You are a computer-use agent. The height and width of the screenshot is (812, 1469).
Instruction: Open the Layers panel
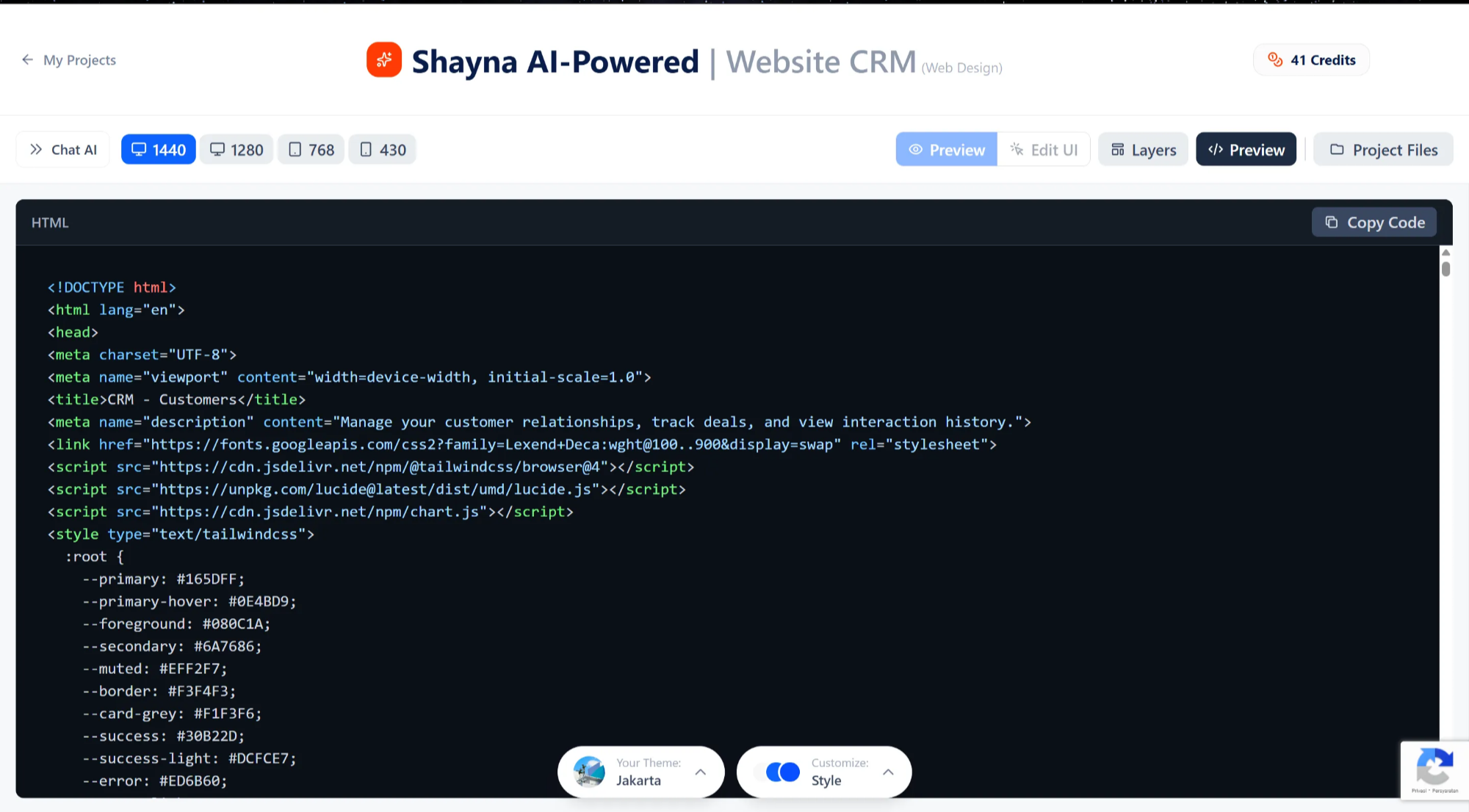[x=1143, y=149]
